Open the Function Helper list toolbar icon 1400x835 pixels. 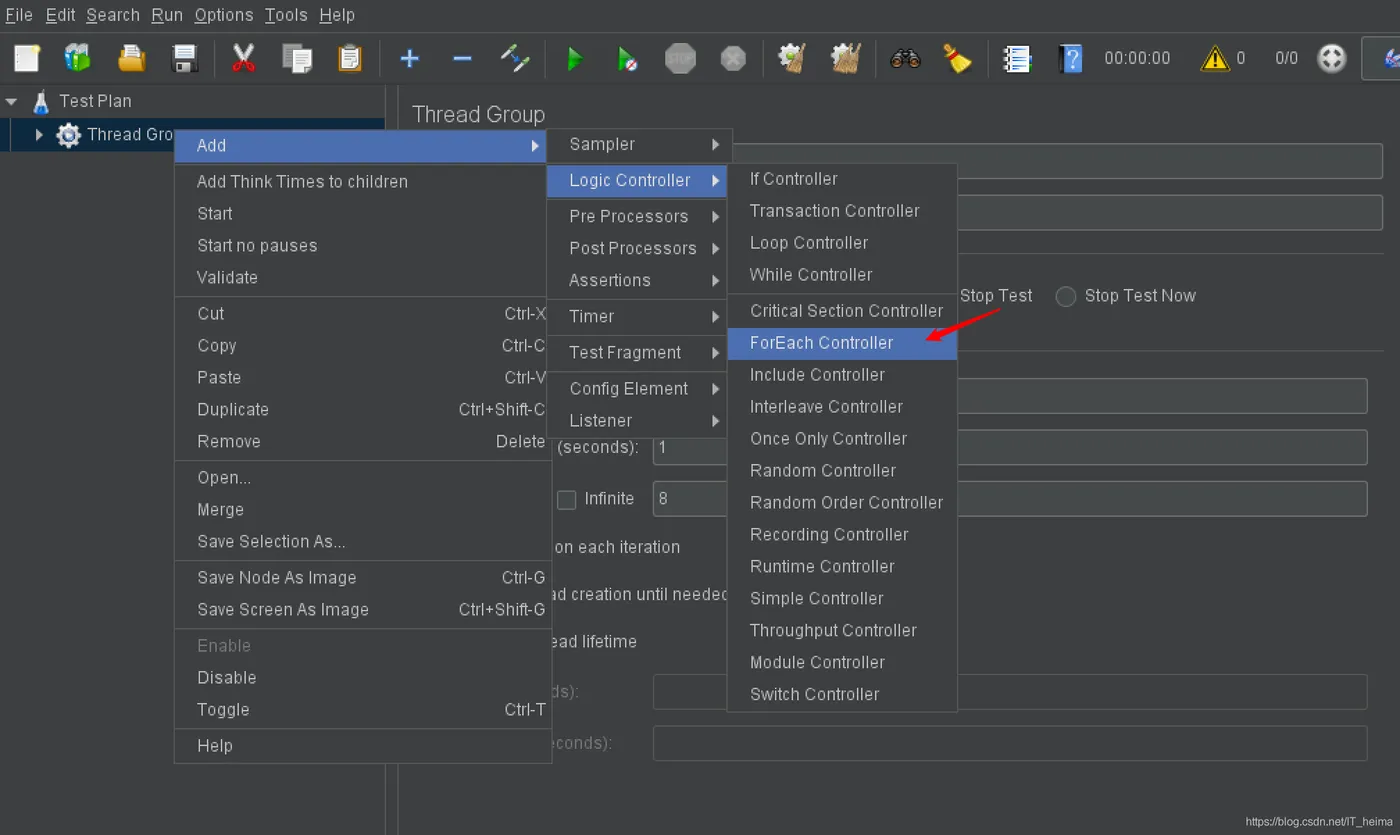1017,58
